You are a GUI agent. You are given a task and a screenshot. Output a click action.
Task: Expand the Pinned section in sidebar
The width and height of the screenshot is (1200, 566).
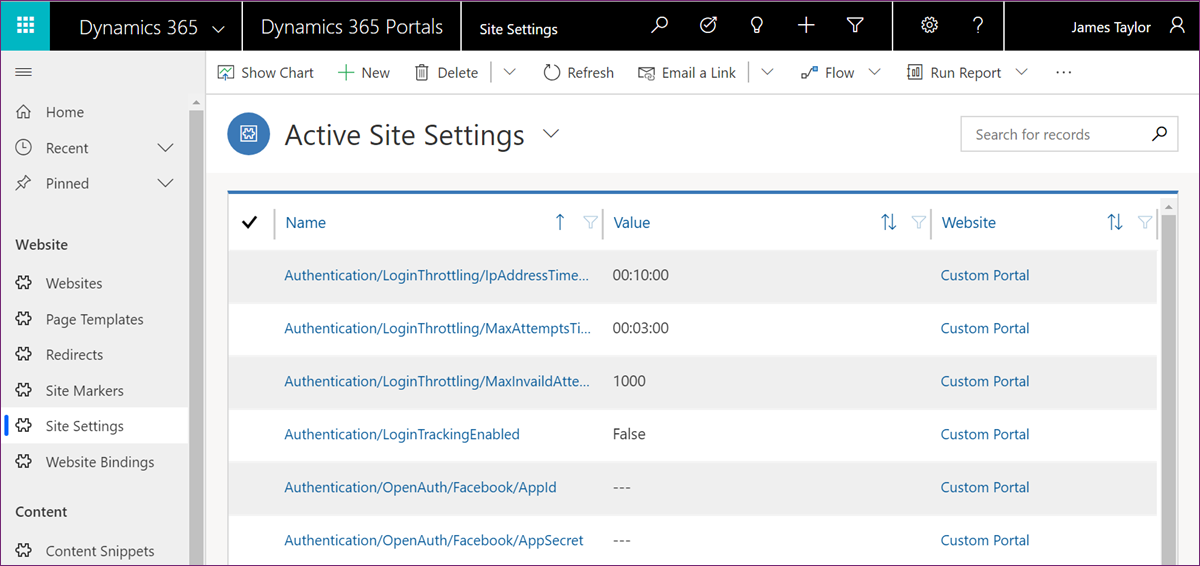(x=166, y=183)
